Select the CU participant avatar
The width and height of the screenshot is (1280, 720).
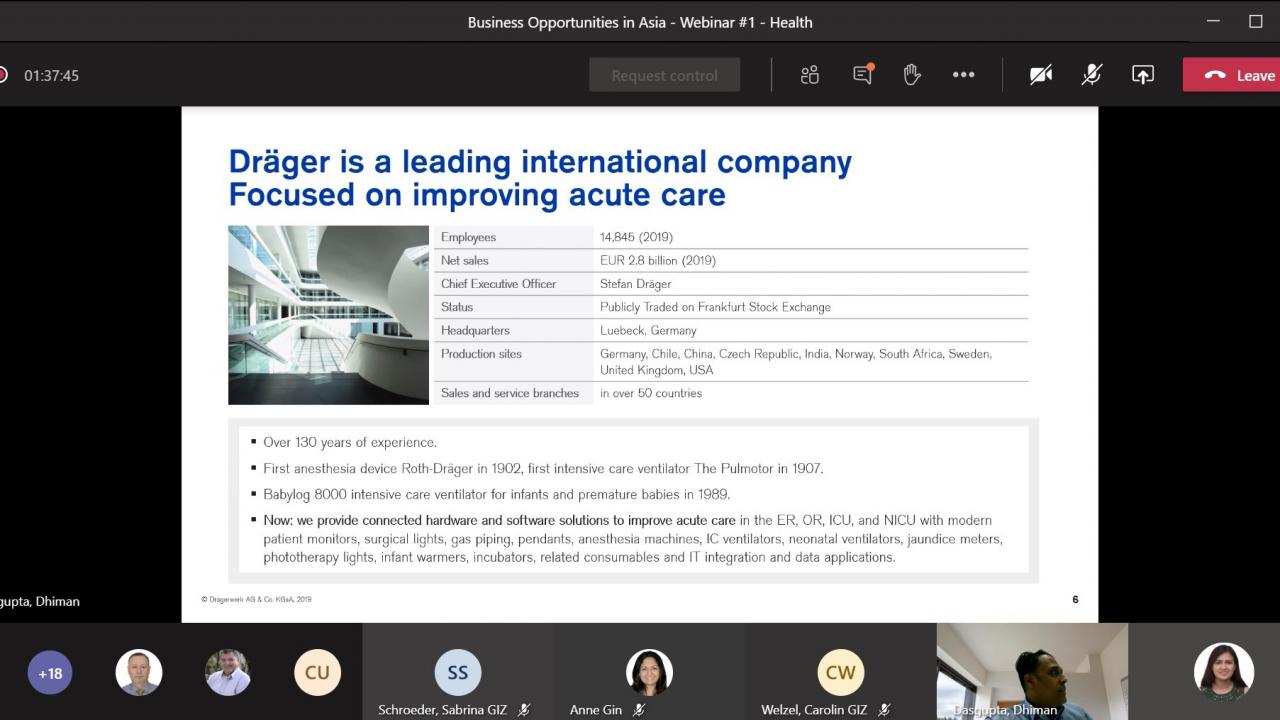coord(317,673)
